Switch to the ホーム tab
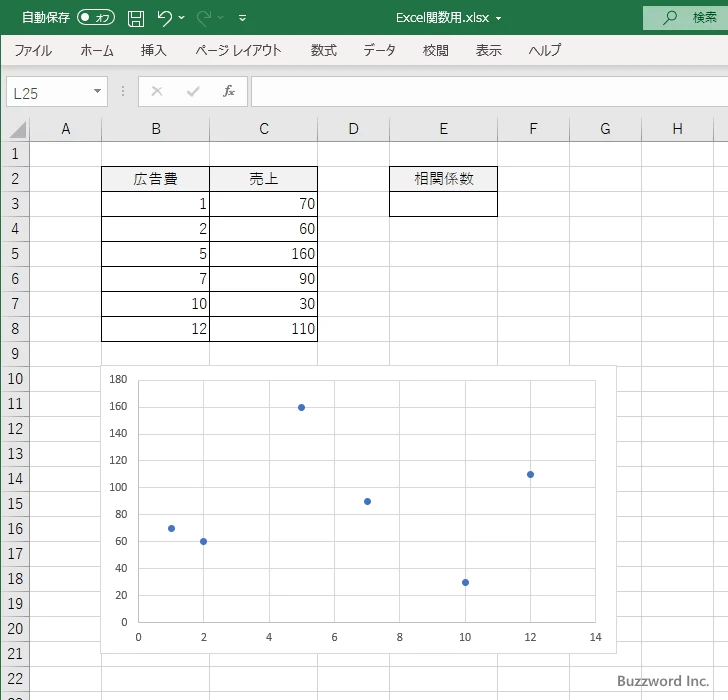Viewport: 728px width, 700px height. tap(97, 50)
